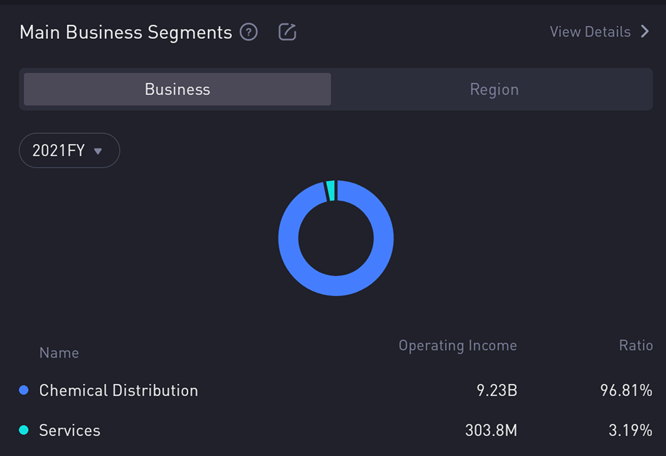666x456 pixels.
Task: Open the View Details link
Action: click(590, 32)
